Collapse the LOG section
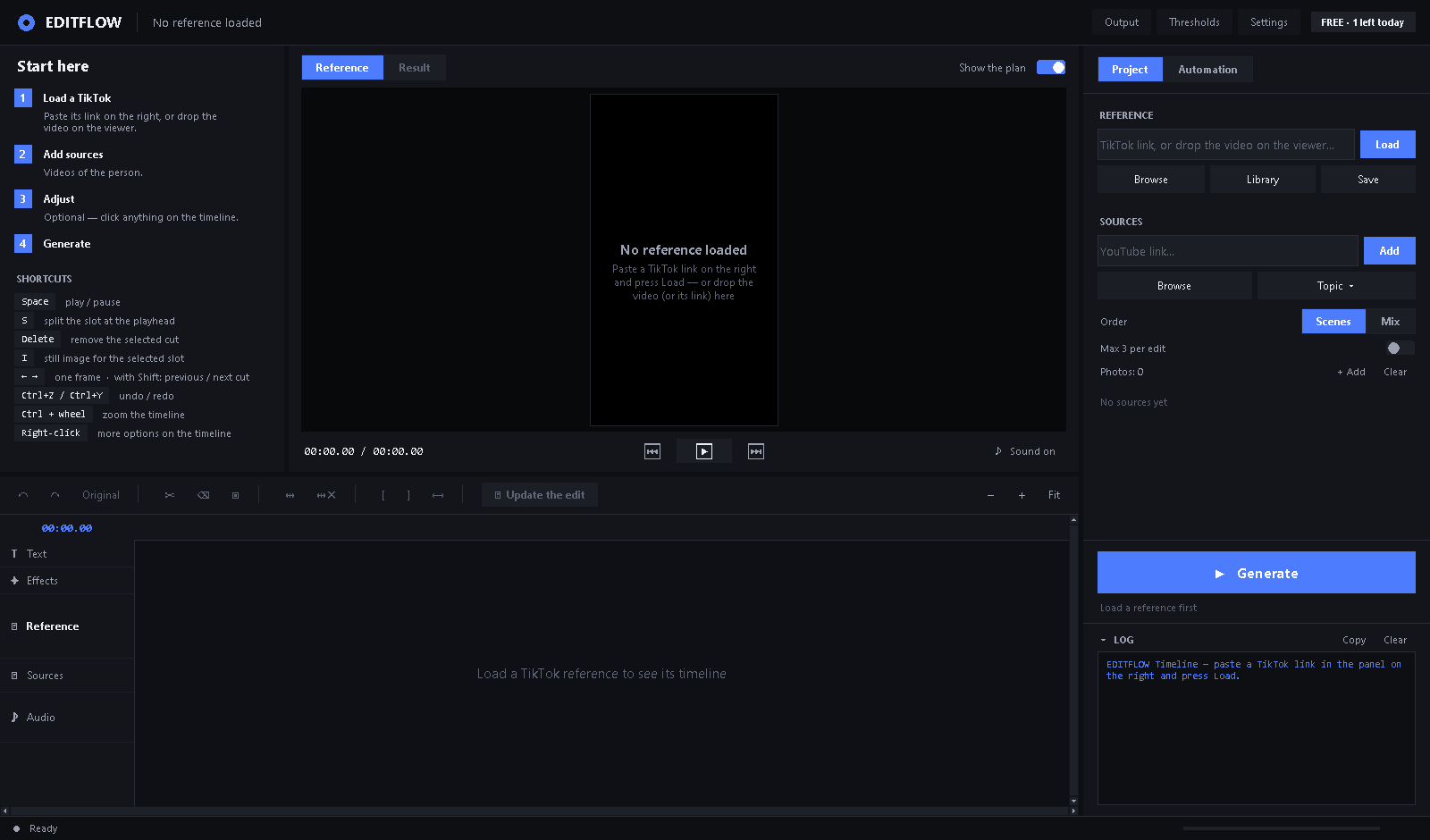The width and height of the screenshot is (1430, 840). click(x=1104, y=640)
